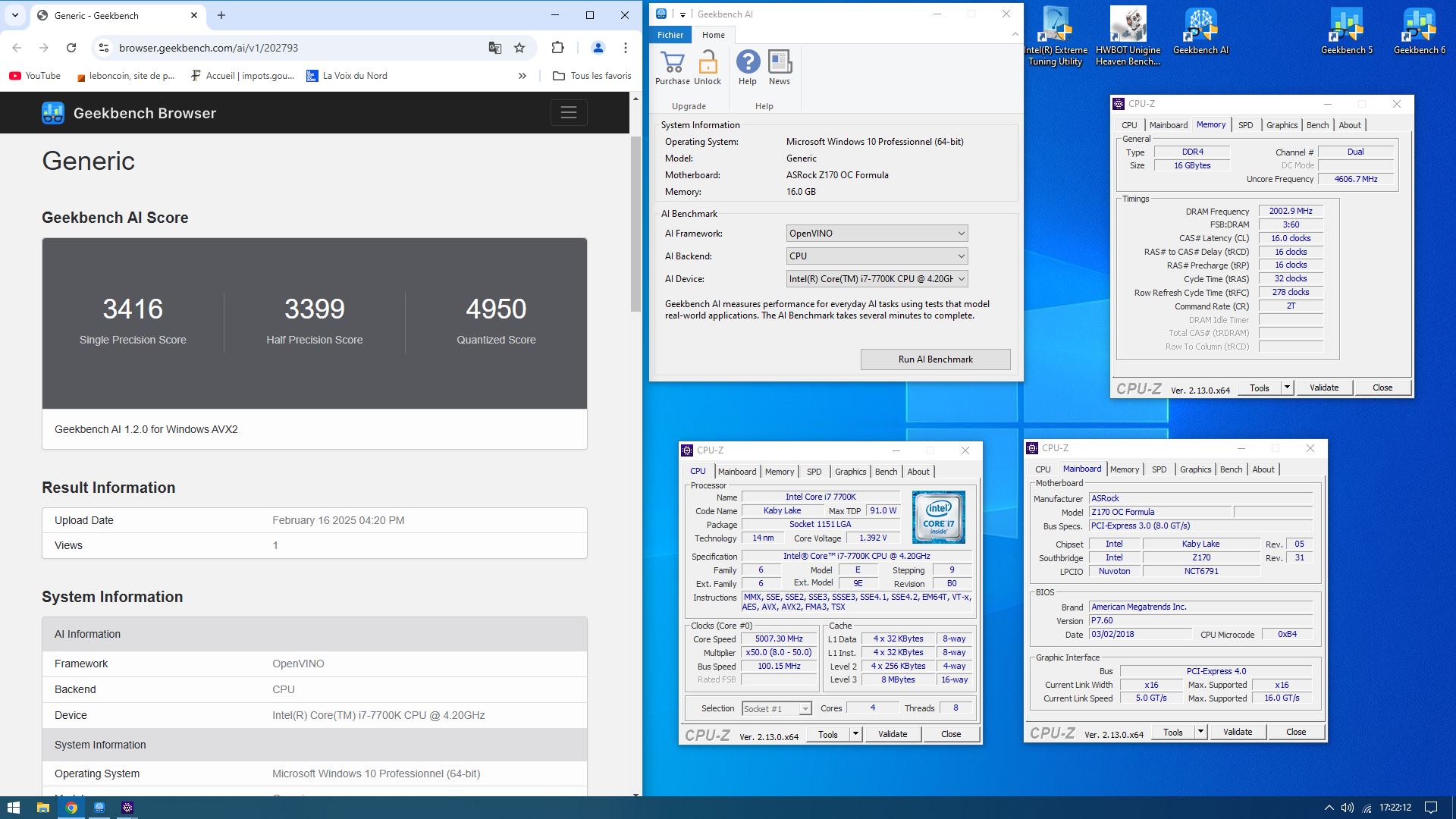Screen dimensions: 1456x819
Task: Open About tab in CPU-Z Memory window
Action: point(1349,125)
